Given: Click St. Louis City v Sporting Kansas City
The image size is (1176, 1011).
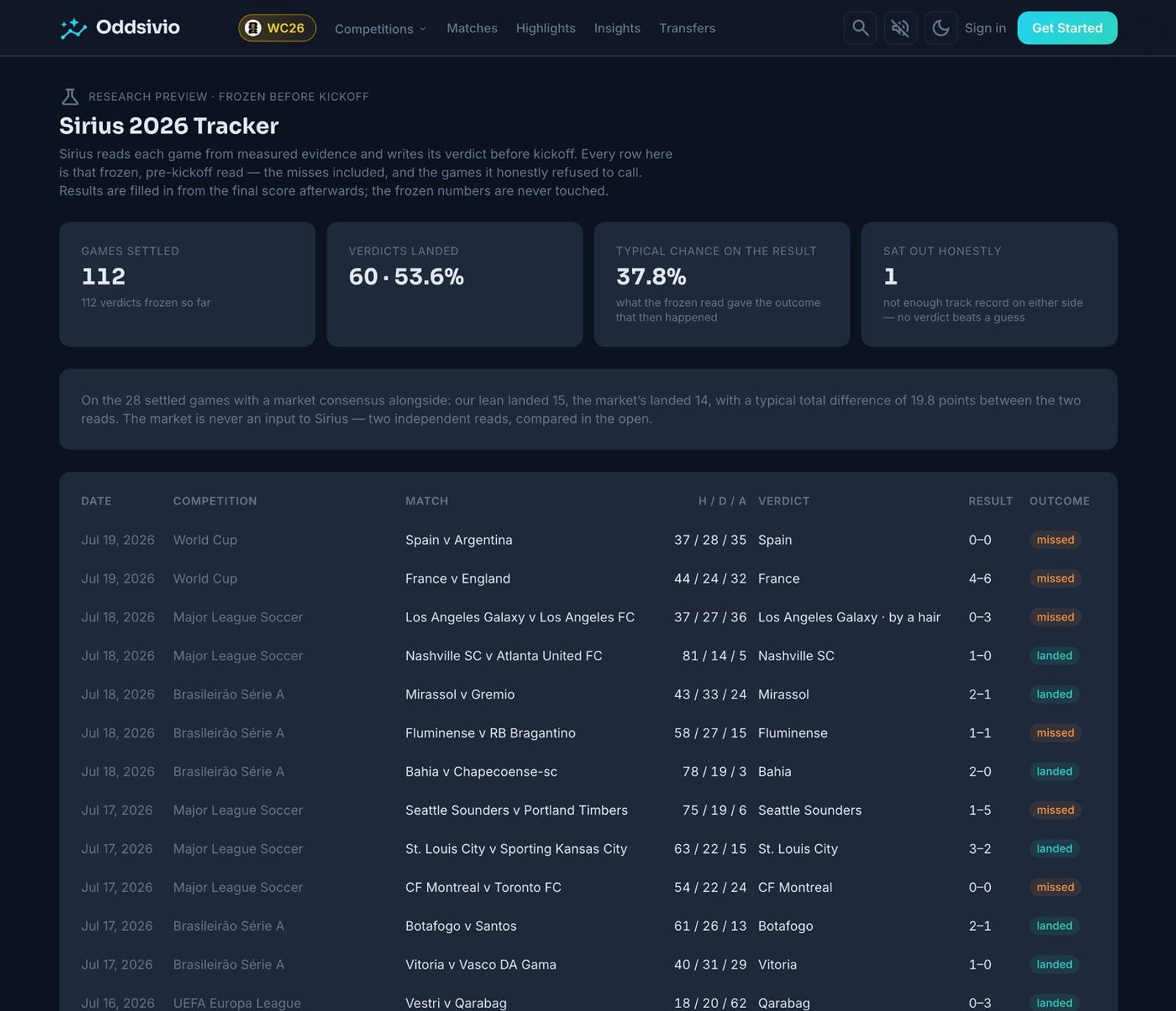Looking at the screenshot, I should pyautogui.click(x=516, y=849).
